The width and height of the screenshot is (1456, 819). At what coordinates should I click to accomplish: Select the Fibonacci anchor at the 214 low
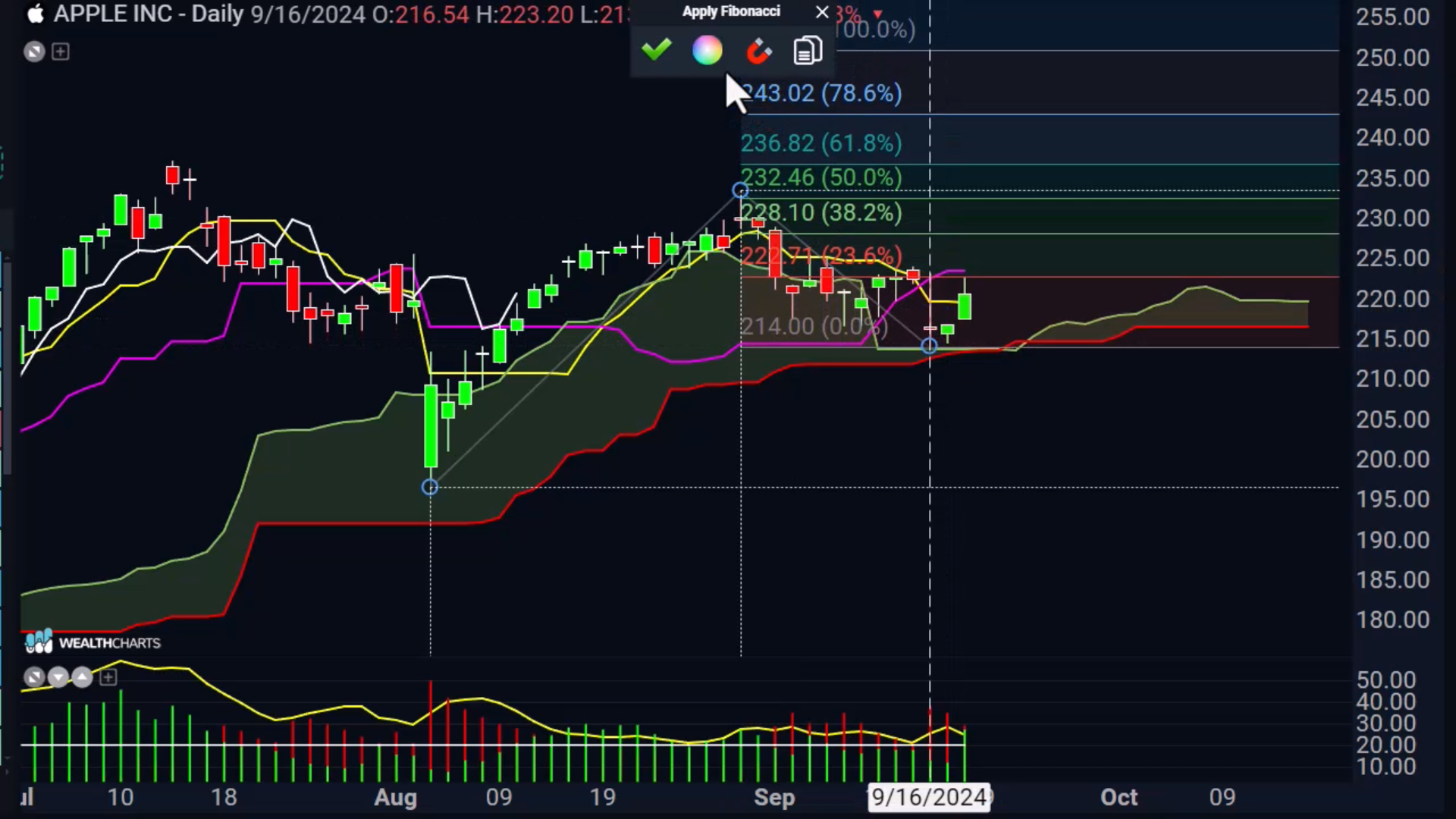coord(929,347)
